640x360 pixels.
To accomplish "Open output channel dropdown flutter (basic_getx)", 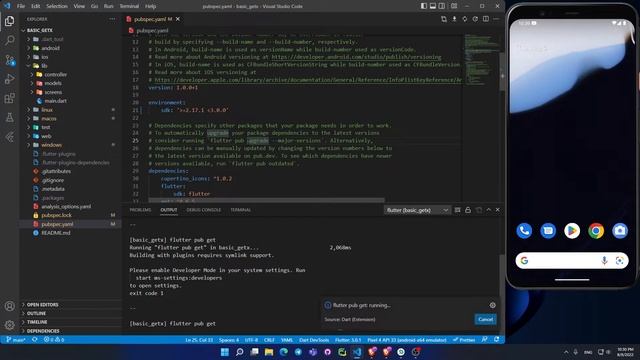I will 417,210.
